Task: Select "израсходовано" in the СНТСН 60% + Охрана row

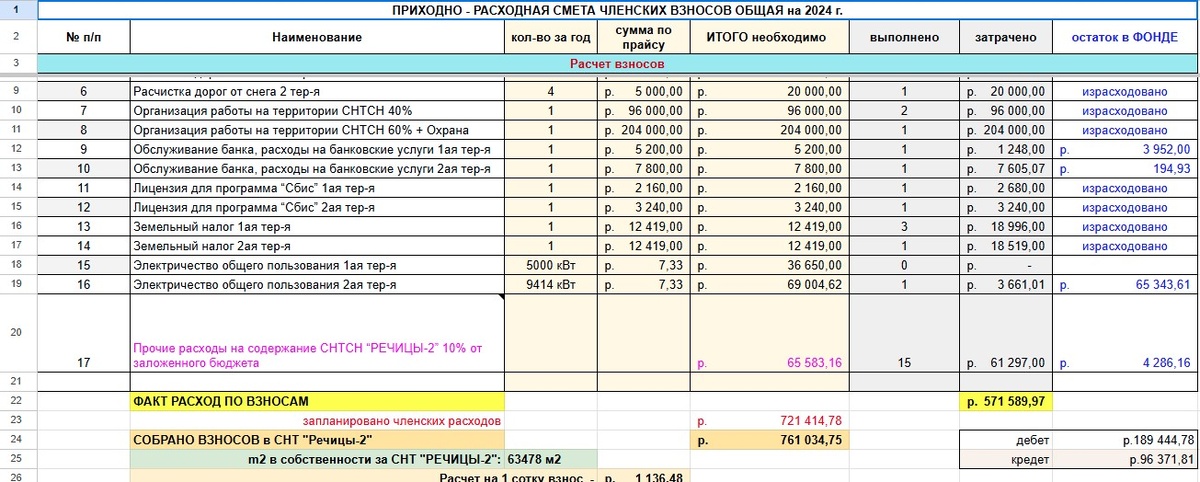Action: (x=1125, y=130)
